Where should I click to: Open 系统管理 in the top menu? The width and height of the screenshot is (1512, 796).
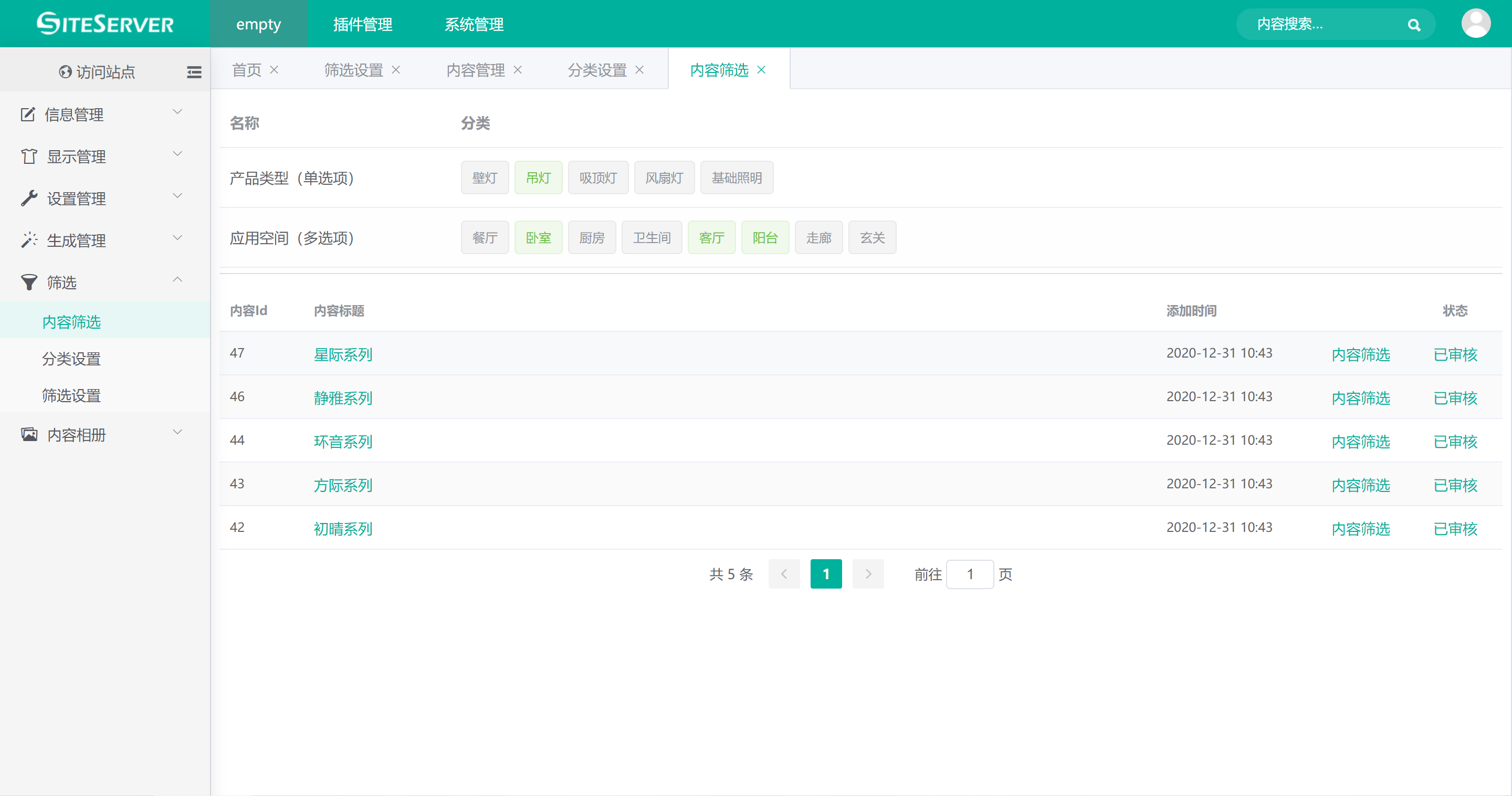[474, 24]
